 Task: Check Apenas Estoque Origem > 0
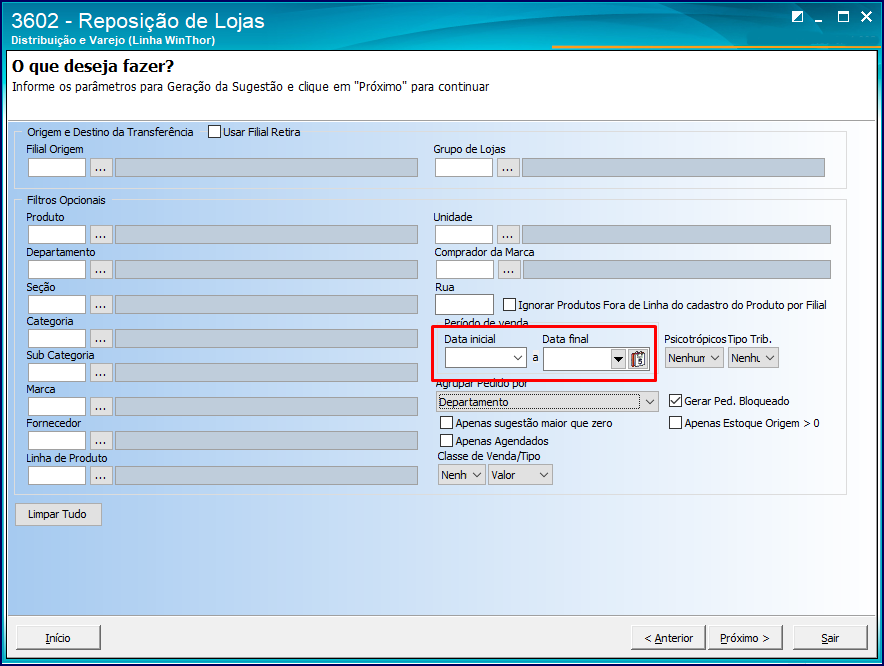[675, 422]
